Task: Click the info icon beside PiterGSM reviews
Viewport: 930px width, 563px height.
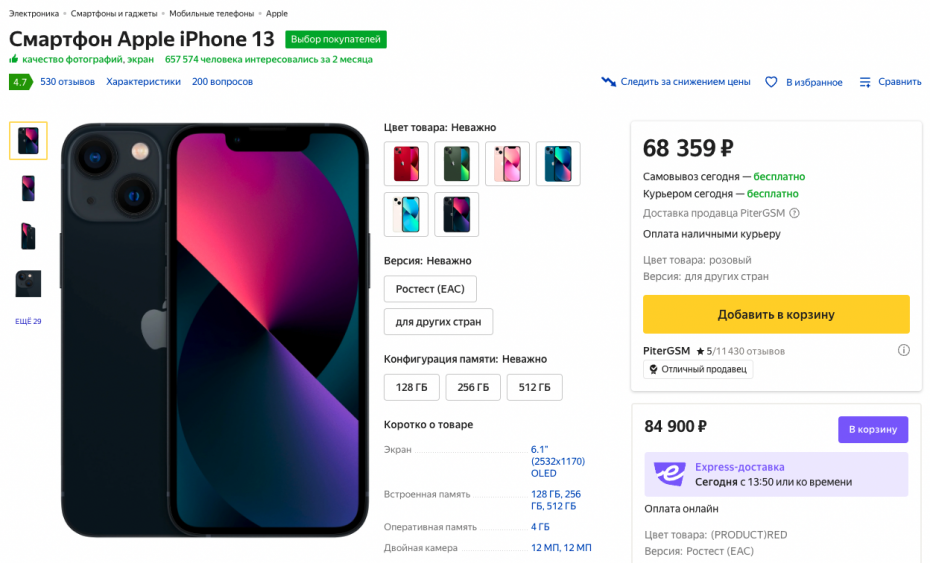Action: [x=903, y=350]
